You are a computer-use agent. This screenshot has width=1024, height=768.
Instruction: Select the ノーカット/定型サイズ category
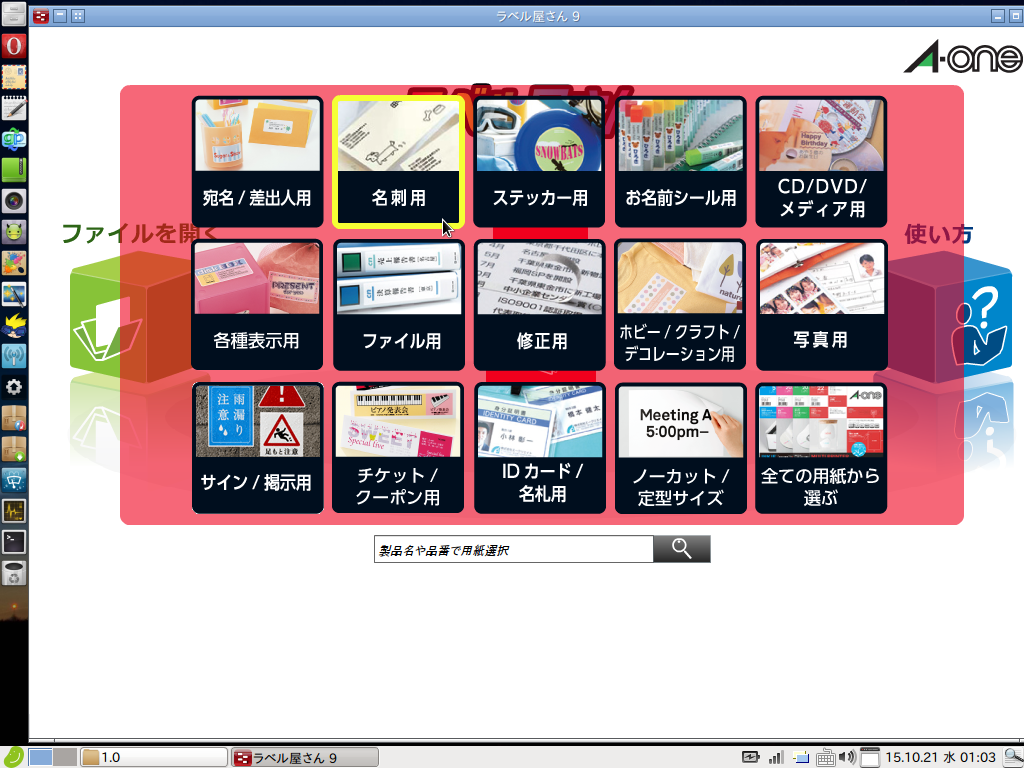point(680,448)
